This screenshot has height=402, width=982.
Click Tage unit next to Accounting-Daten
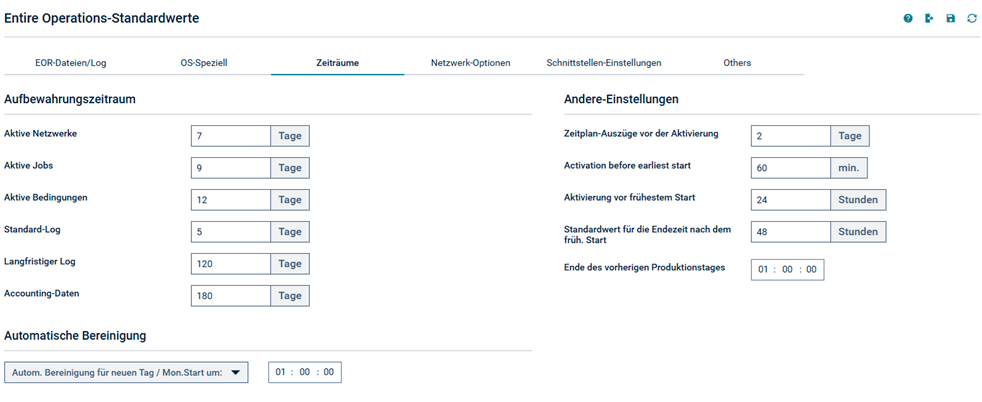[290, 296]
